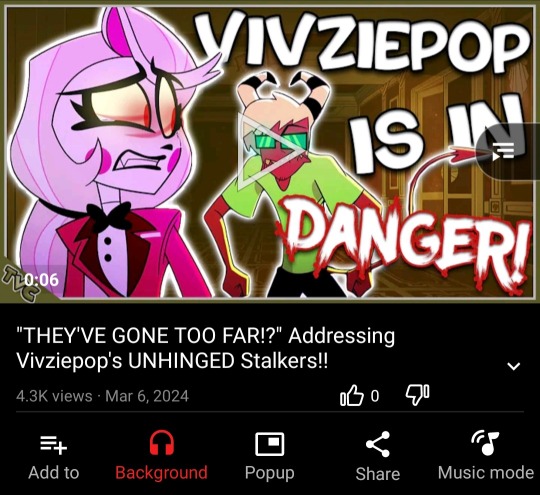This screenshot has width=540, height=495.
Task: Click the Music mode label
Action: point(486,472)
